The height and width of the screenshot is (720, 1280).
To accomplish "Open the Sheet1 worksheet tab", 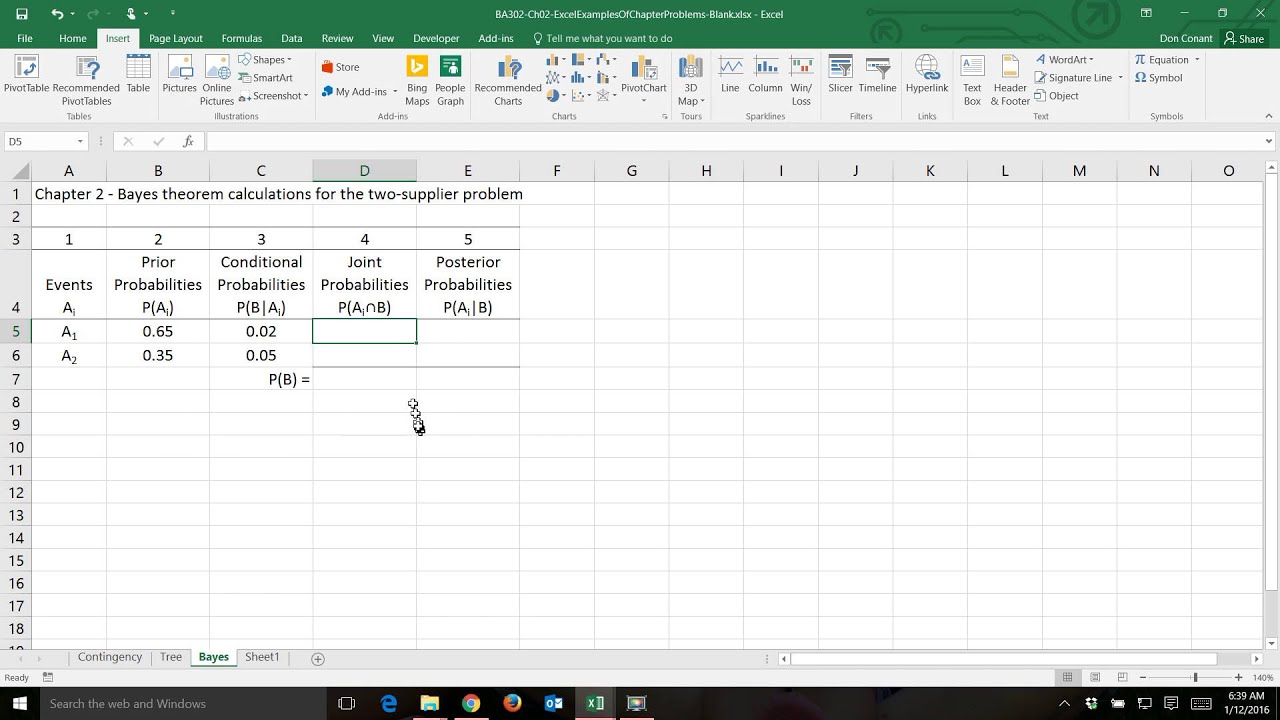I will click(x=262, y=657).
